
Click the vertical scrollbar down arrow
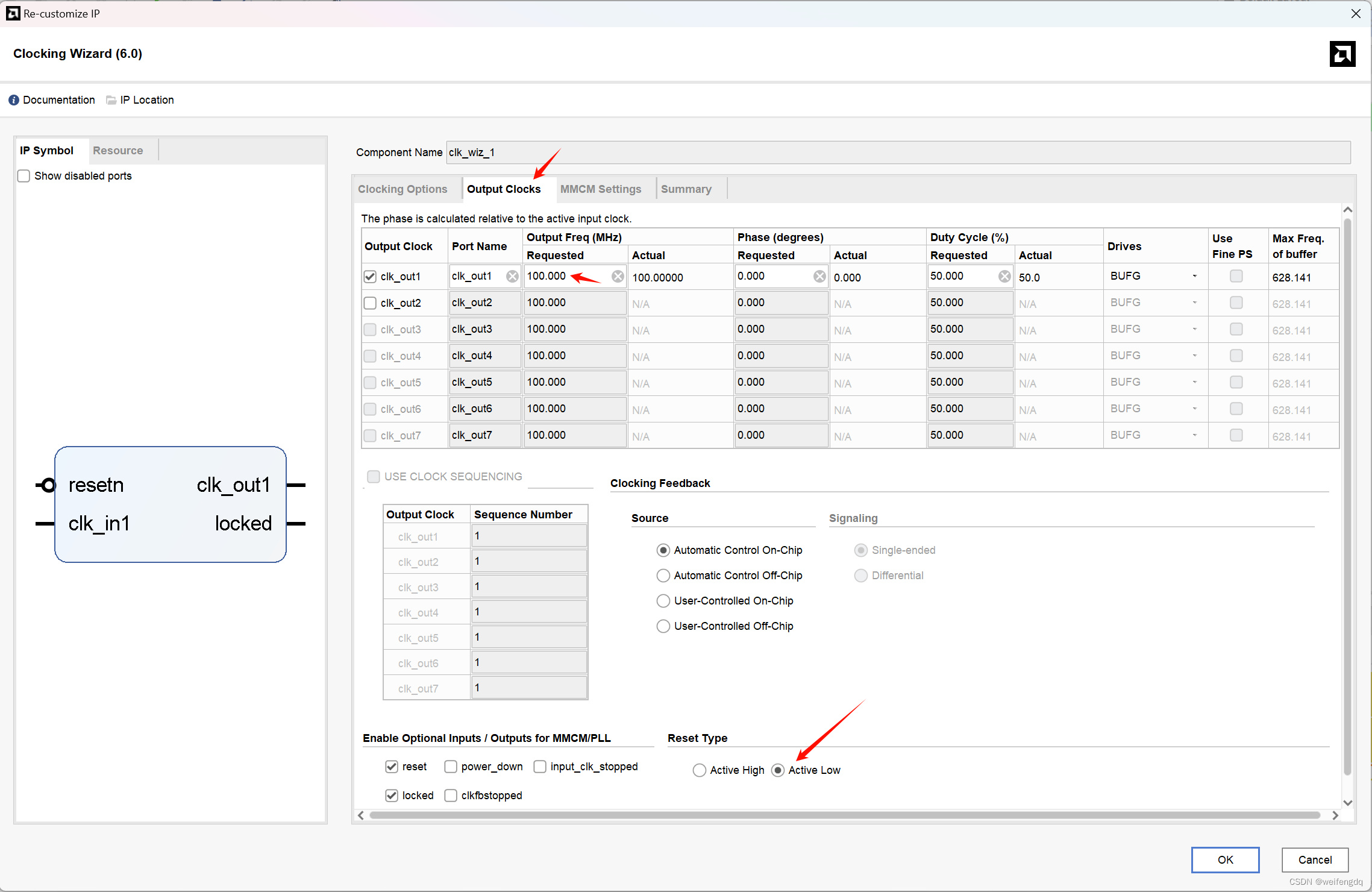click(x=1348, y=803)
